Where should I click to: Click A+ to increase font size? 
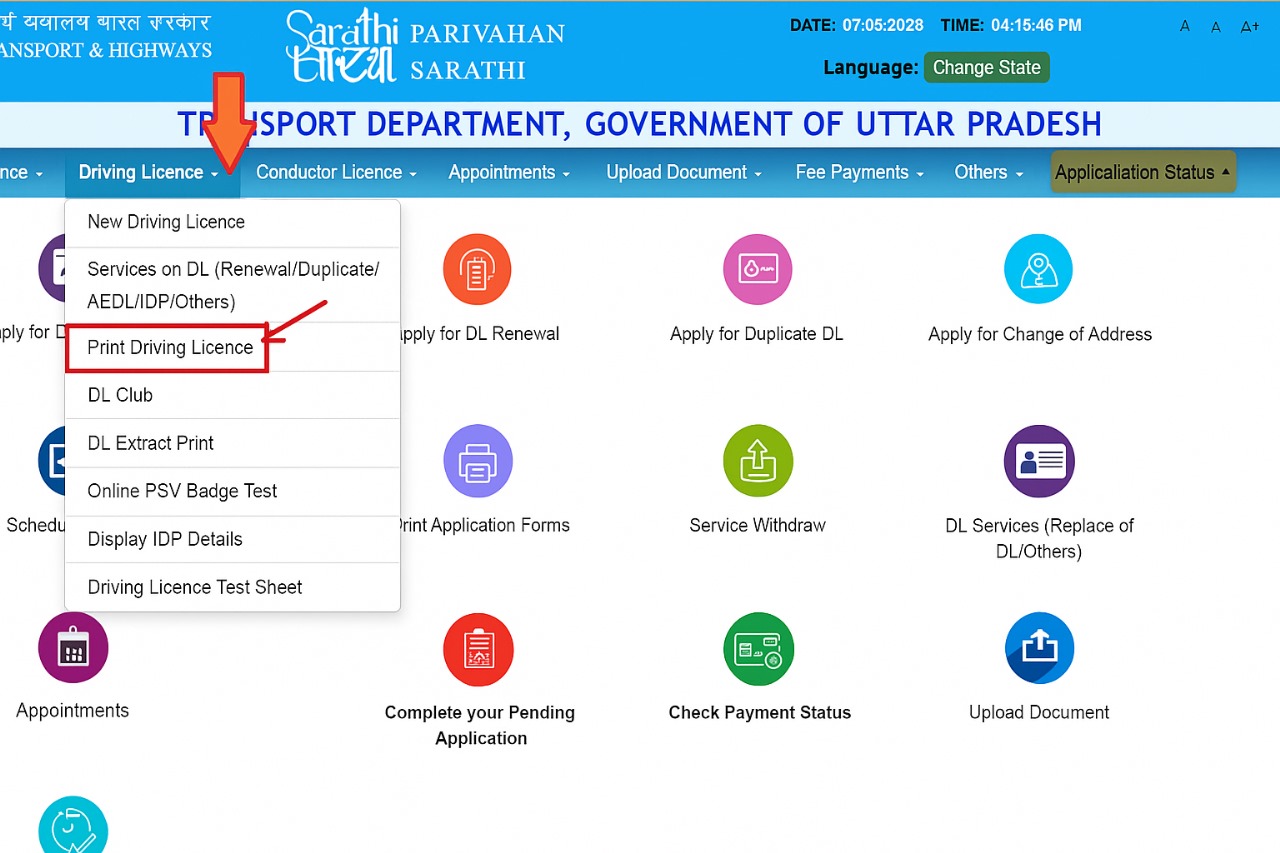pyautogui.click(x=1250, y=27)
